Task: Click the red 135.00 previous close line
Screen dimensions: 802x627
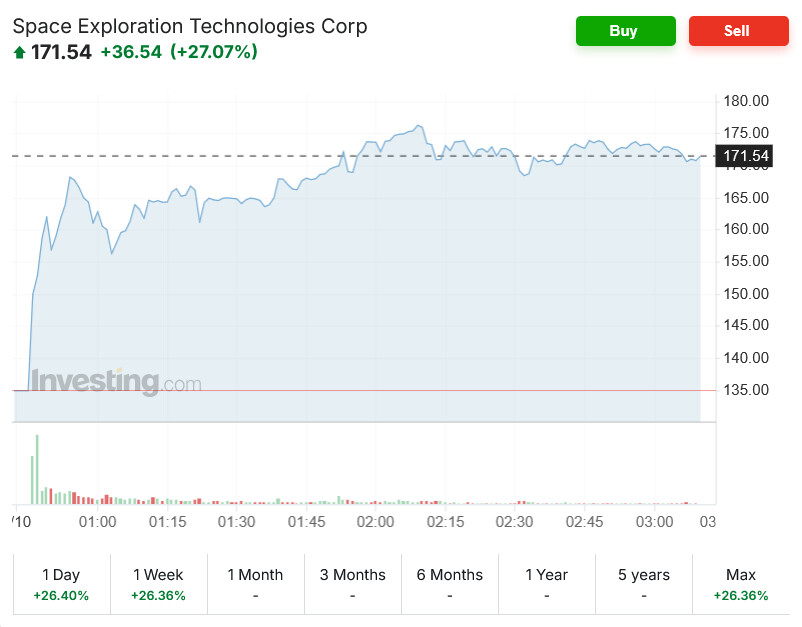Action: click(364, 390)
